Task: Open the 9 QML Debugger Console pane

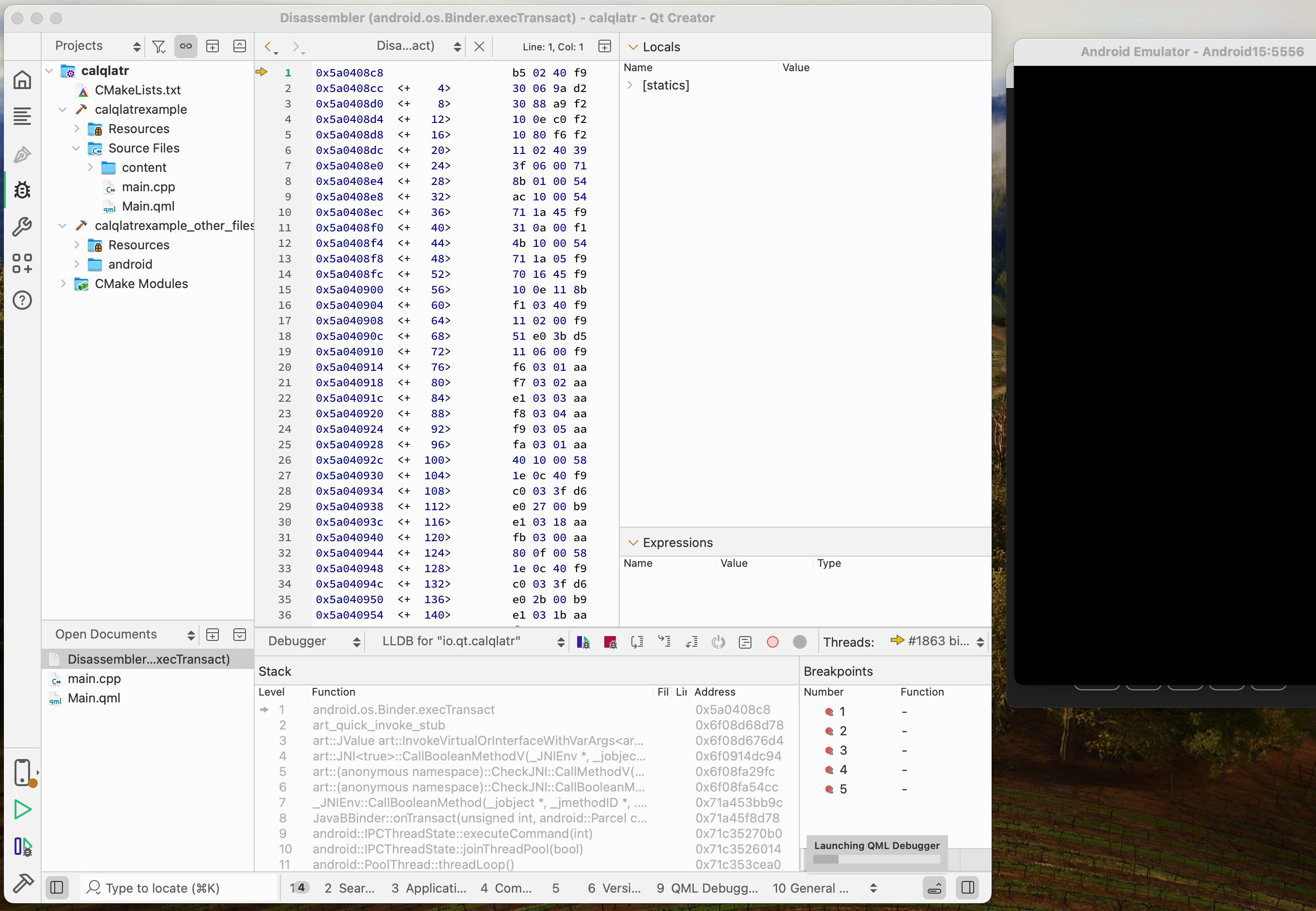Action: [x=707, y=888]
